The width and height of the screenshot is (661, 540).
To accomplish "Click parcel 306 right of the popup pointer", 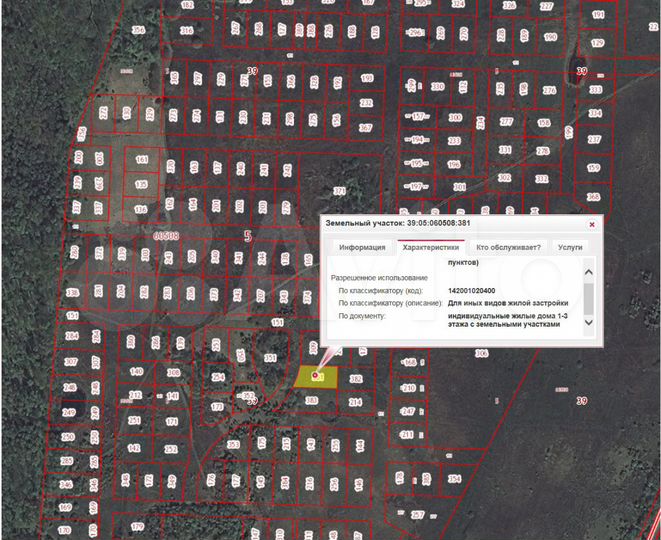I will point(480,353).
